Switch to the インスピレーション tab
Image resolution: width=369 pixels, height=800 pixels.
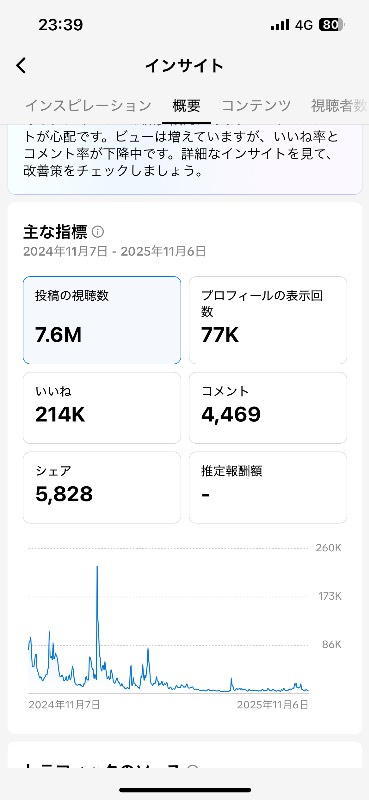point(88,106)
